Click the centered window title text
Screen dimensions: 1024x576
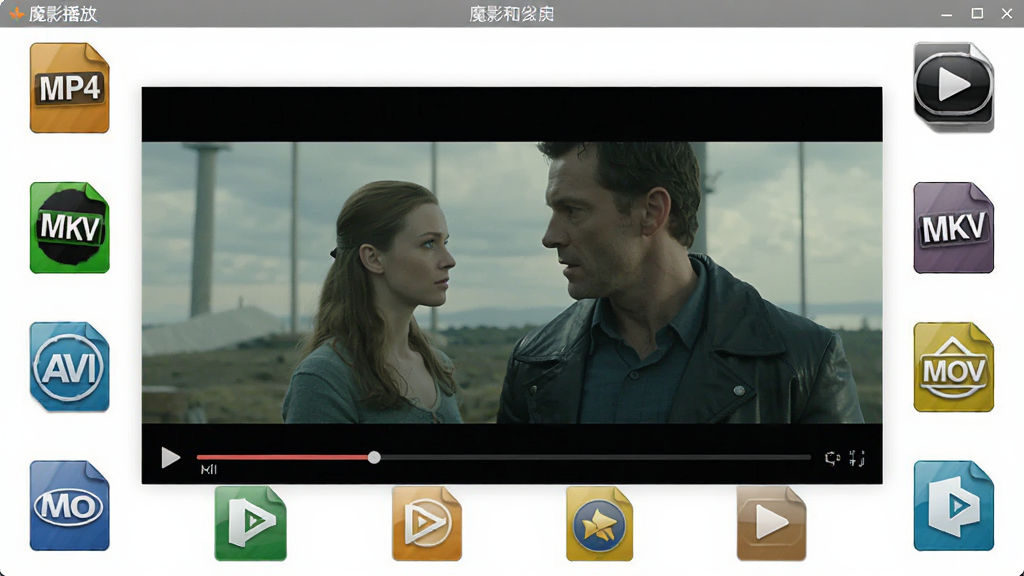point(511,14)
